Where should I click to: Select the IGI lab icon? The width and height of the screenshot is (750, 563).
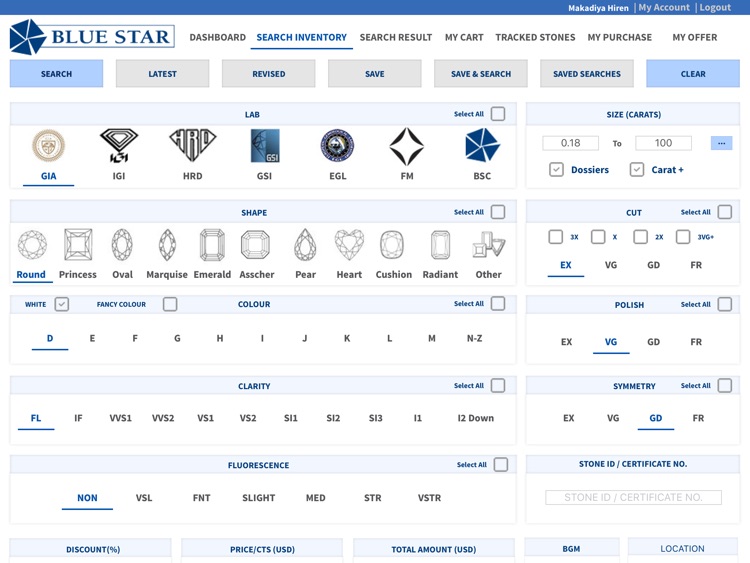click(119, 145)
